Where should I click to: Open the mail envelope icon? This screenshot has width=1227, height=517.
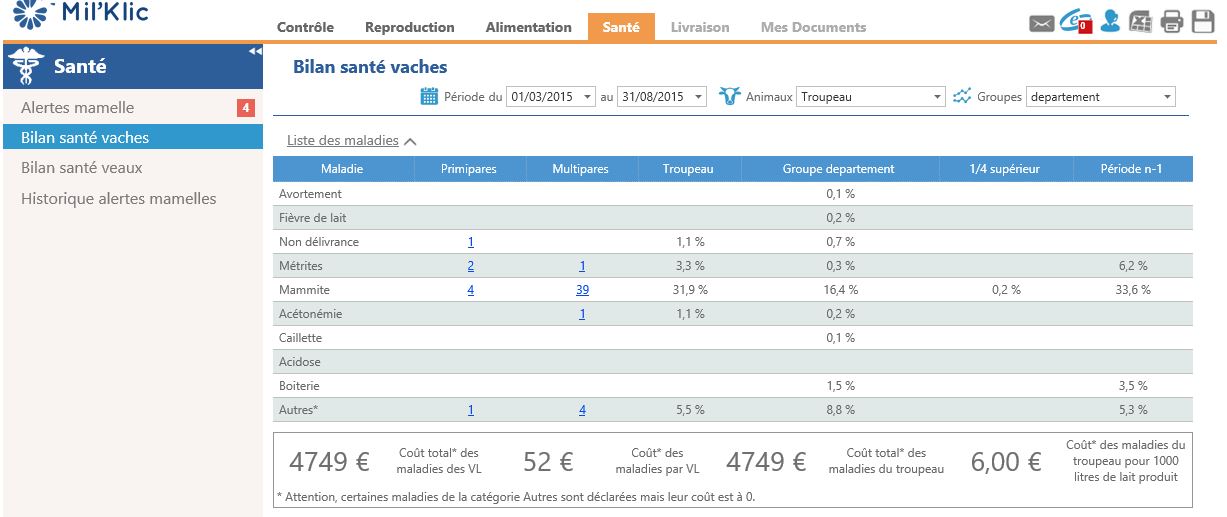(x=1041, y=22)
